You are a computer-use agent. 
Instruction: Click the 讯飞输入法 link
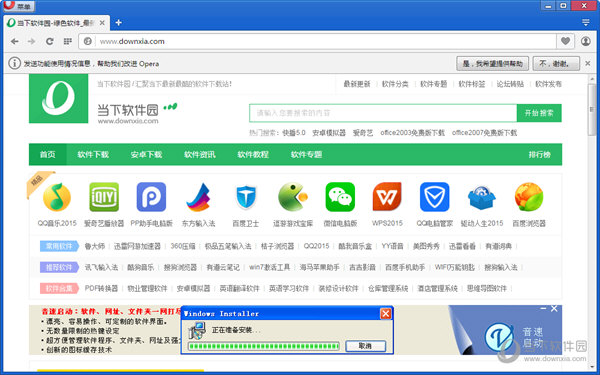[x=101, y=267]
